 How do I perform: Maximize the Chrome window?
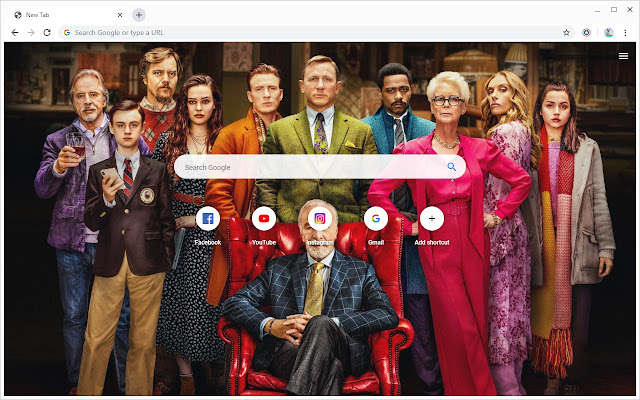tap(614, 9)
